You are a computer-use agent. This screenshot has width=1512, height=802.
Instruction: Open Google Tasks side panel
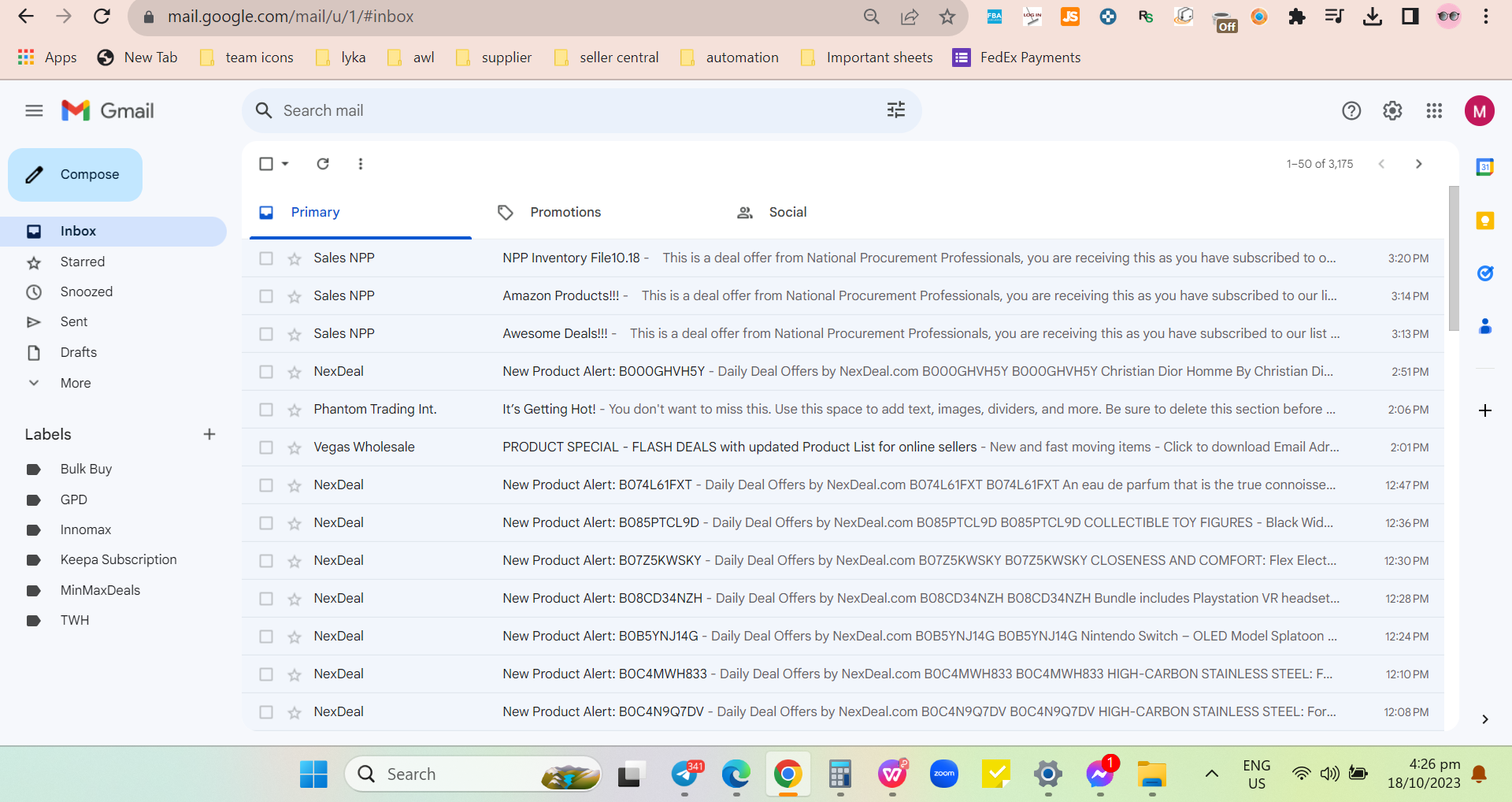click(x=1485, y=273)
